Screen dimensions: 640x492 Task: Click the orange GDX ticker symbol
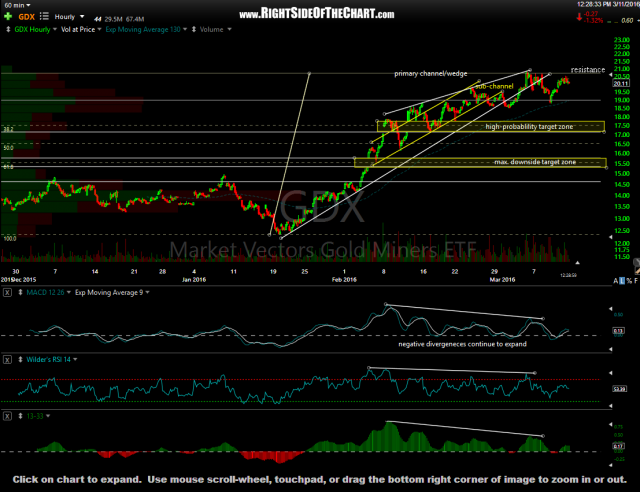(x=27, y=17)
